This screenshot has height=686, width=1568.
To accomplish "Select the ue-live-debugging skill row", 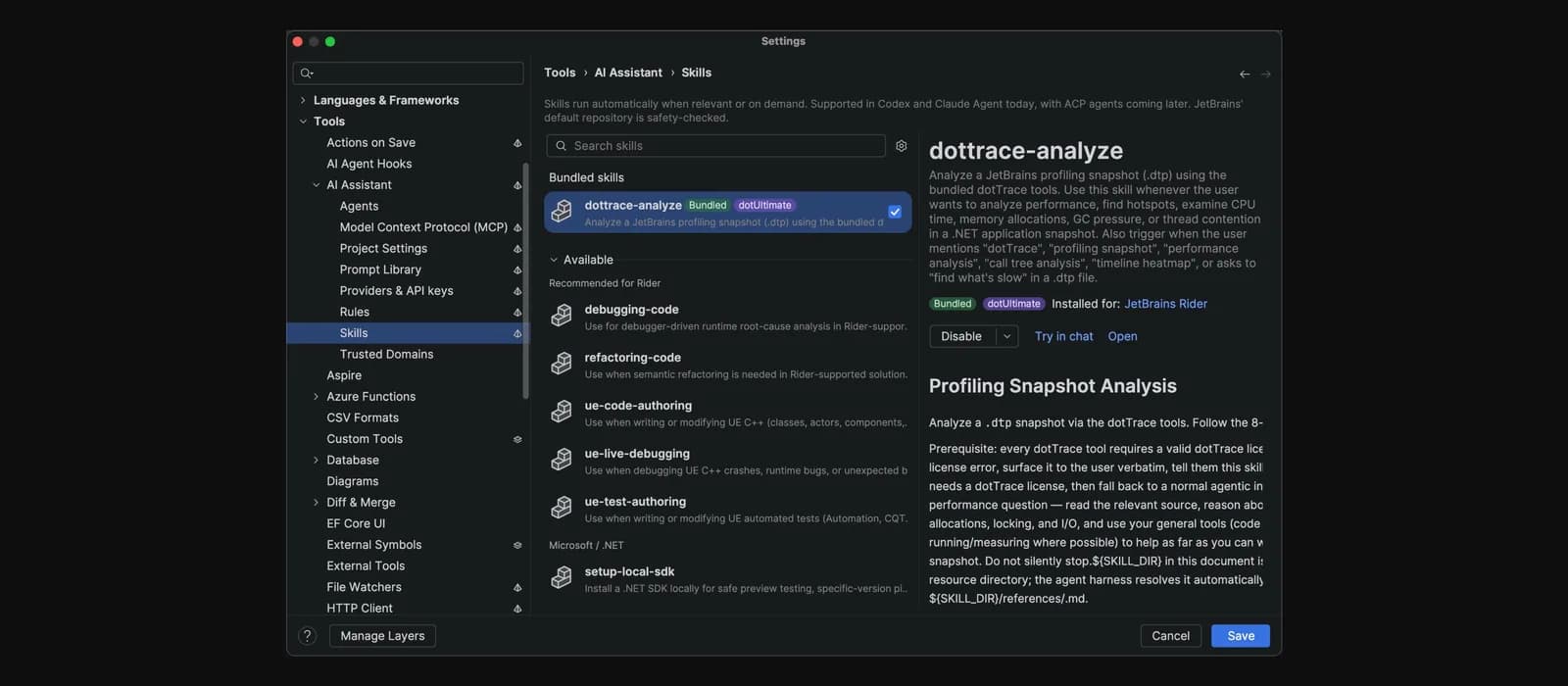I will click(x=728, y=461).
